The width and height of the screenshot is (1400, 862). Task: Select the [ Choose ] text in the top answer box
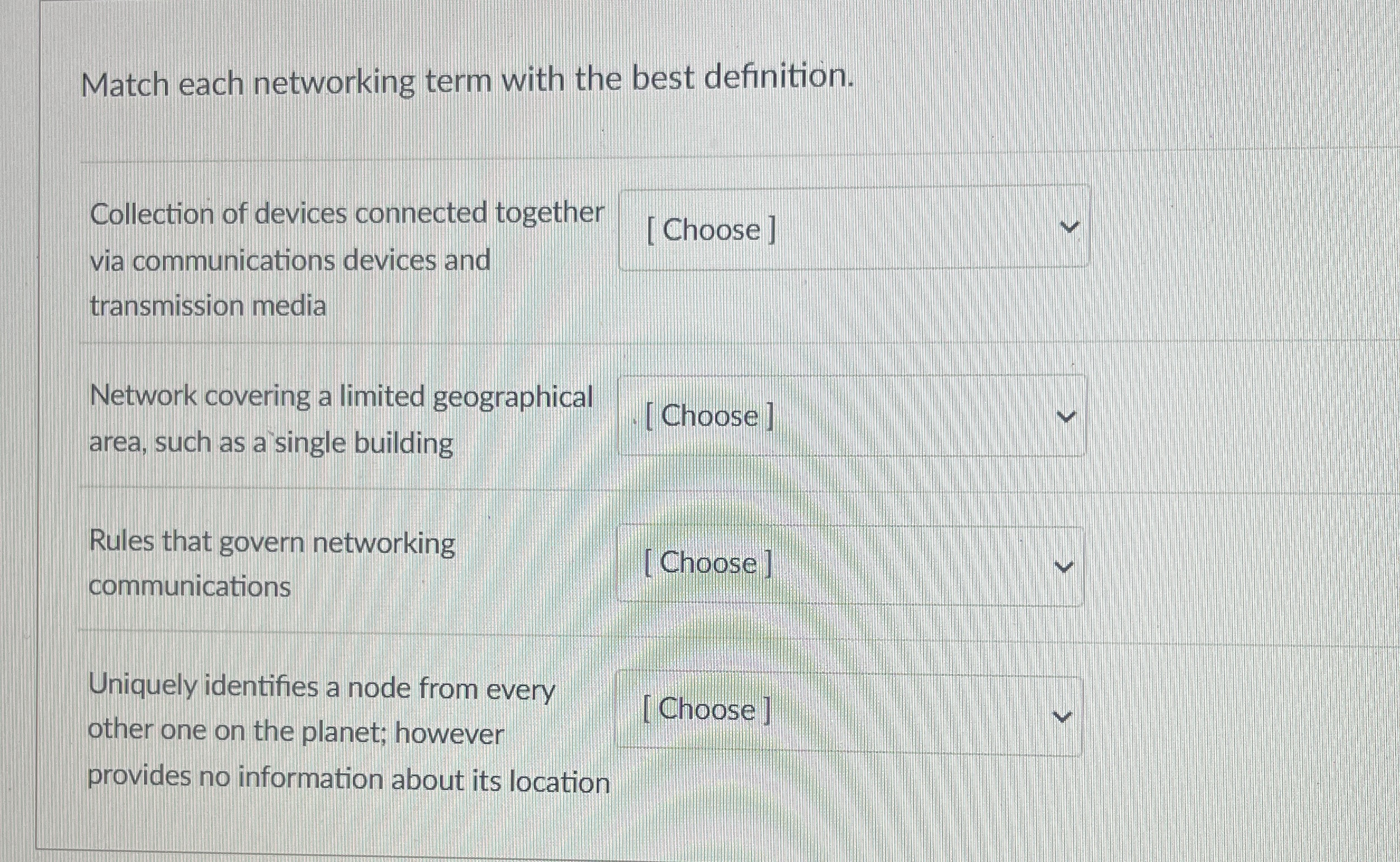pyautogui.click(x=709, y=228)
